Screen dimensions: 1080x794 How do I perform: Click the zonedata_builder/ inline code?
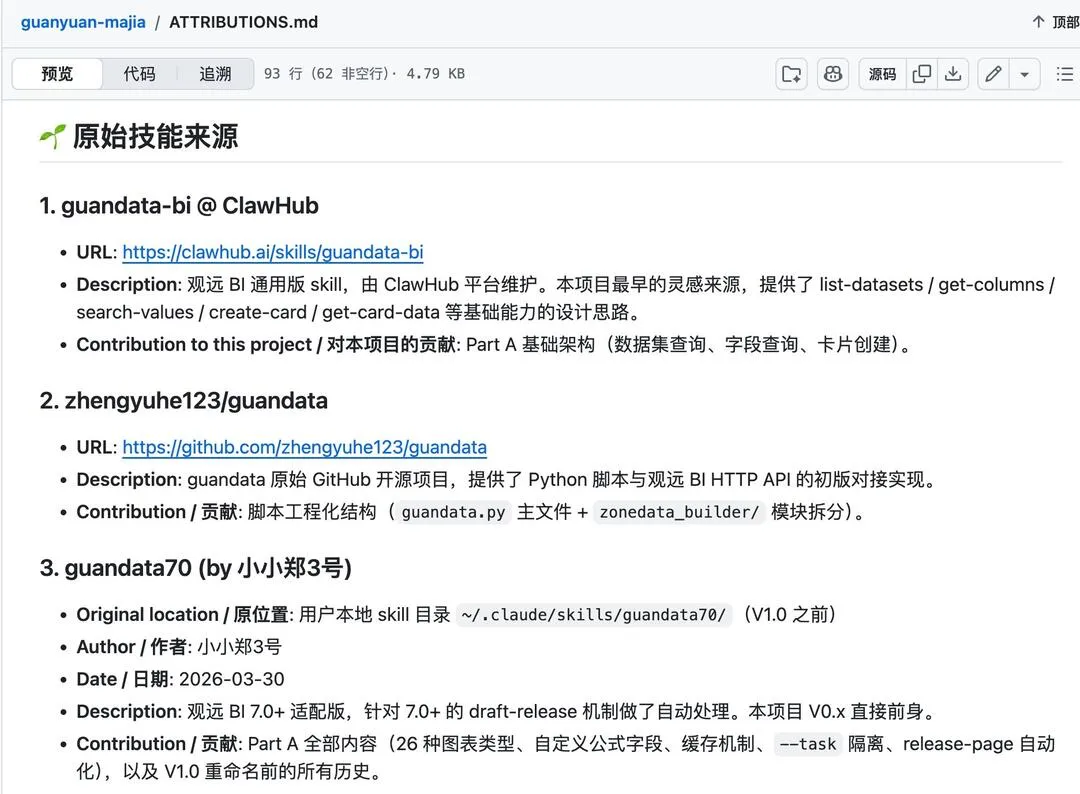[x=679, y=512]
